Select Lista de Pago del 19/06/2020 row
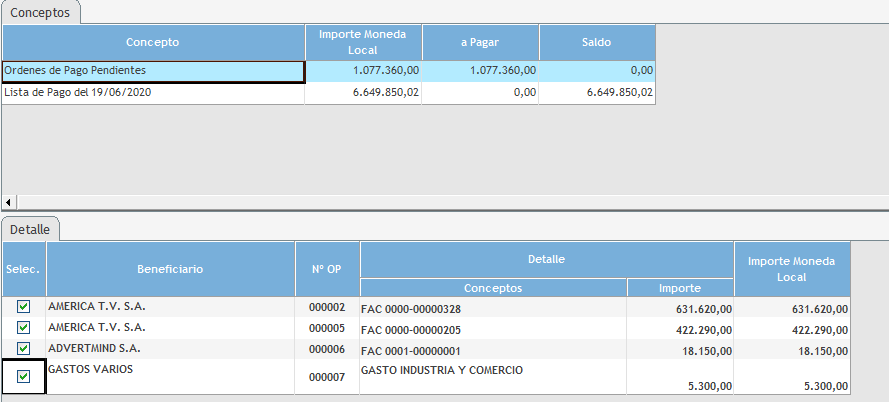 [x=153, y=93]
